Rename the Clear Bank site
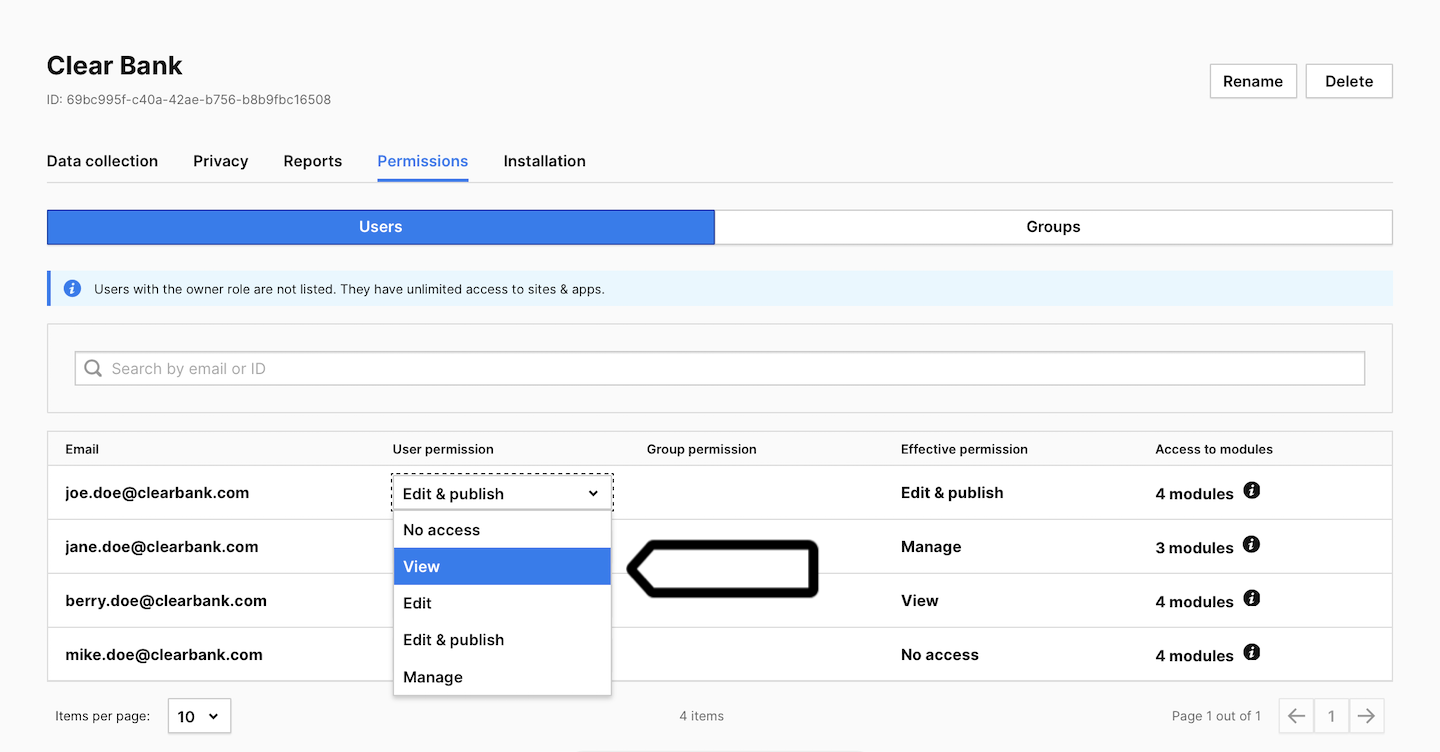 point(1253,81)
